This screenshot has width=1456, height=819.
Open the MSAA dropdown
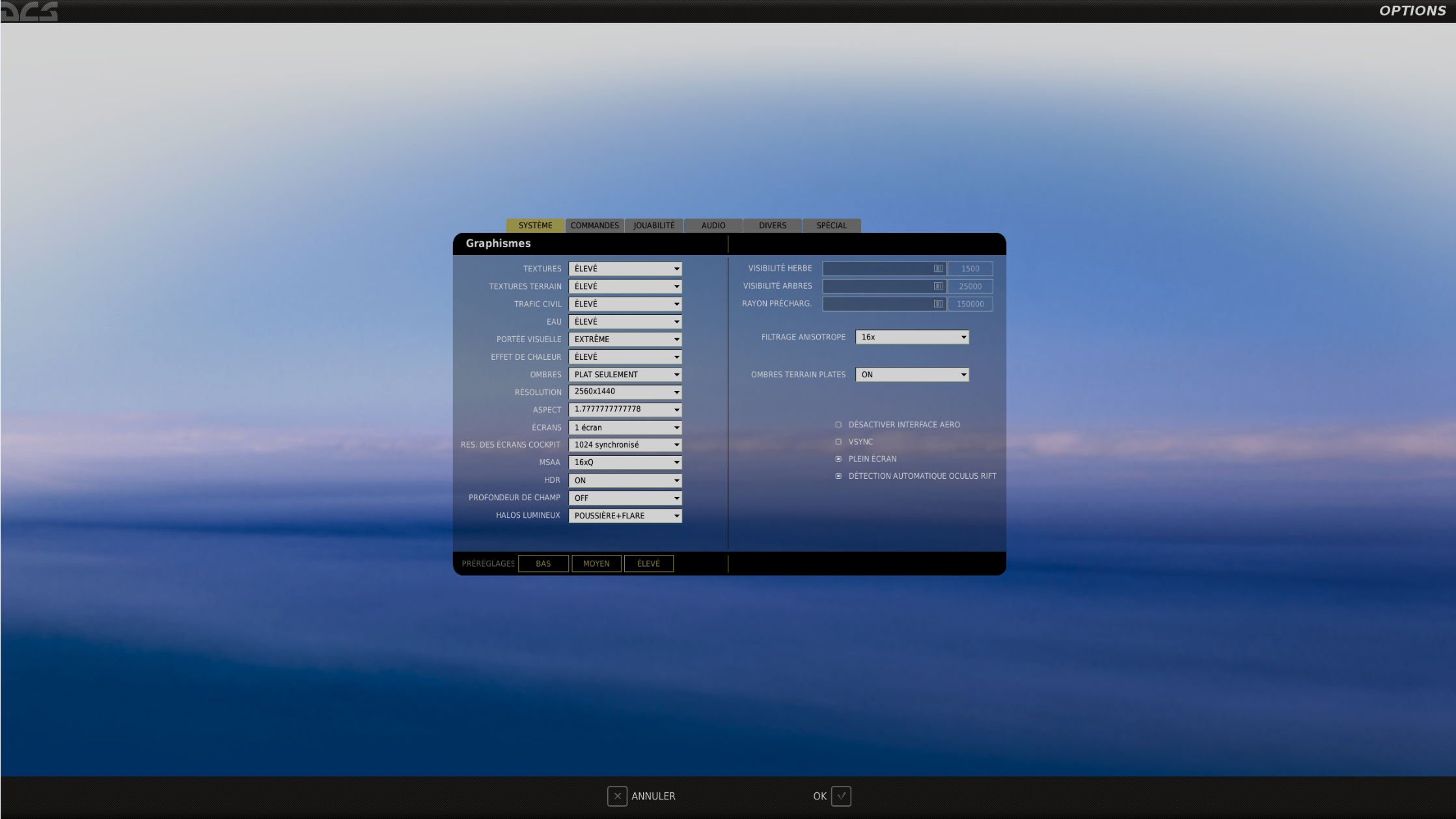pos(625,463)
